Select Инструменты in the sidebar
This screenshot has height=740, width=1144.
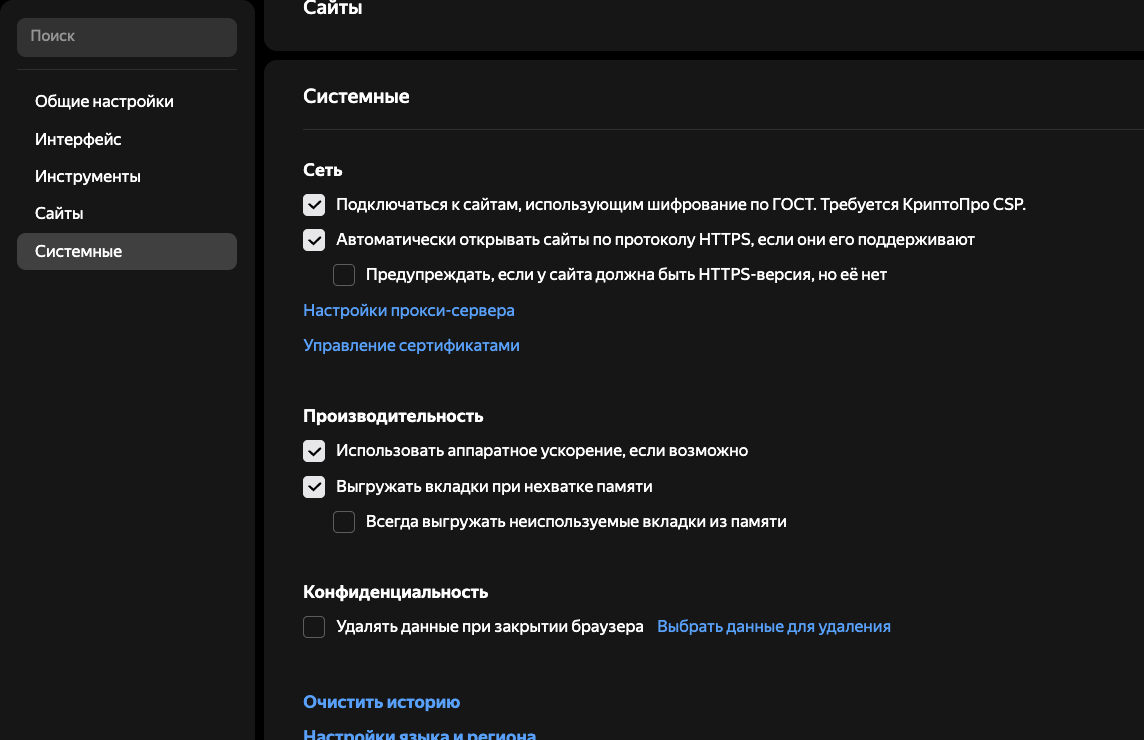pyautogui.click(x=87, y=177)
